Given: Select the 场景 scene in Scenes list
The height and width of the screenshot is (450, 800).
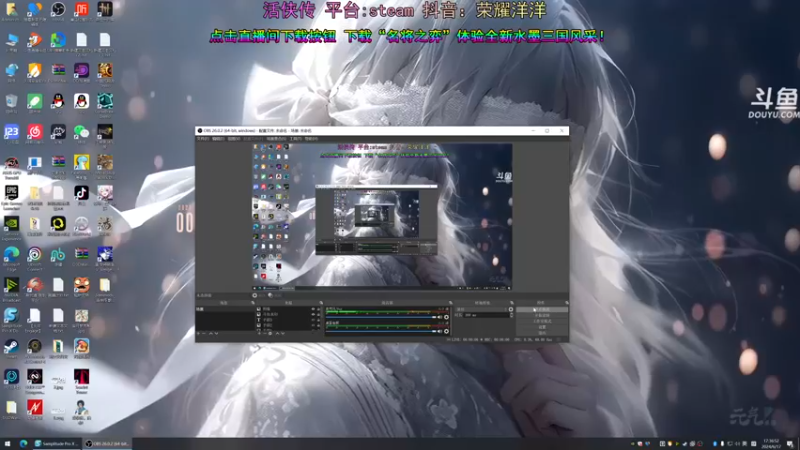Looking at the screenshot, I should pos(225,309).
